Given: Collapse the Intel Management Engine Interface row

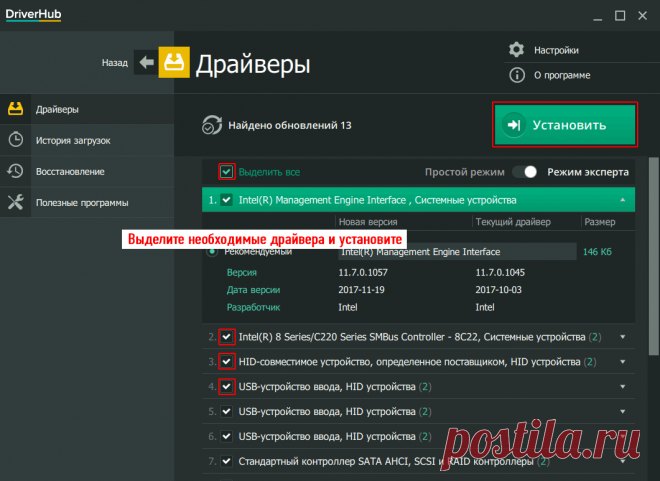Looking at the screenshot, I should point(623,200).
